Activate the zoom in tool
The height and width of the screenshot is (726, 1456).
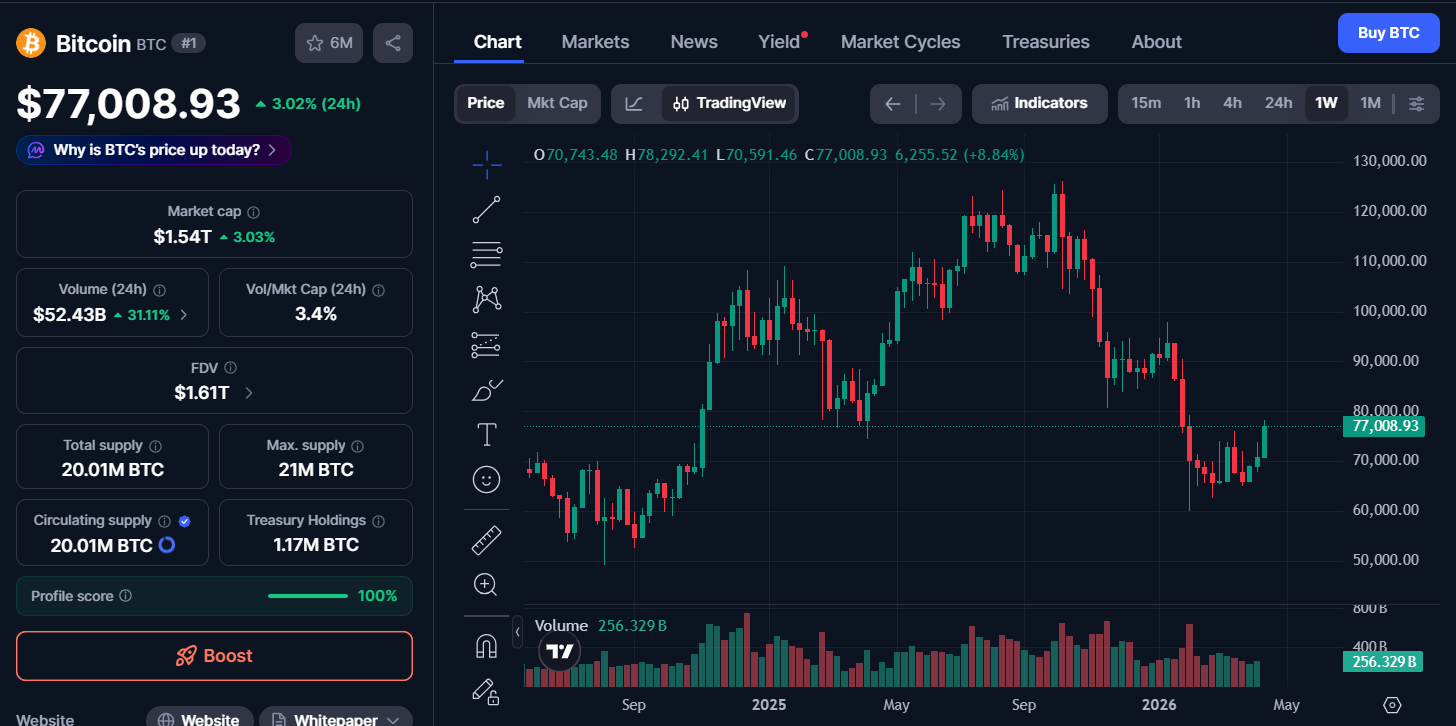click(487, 584)
